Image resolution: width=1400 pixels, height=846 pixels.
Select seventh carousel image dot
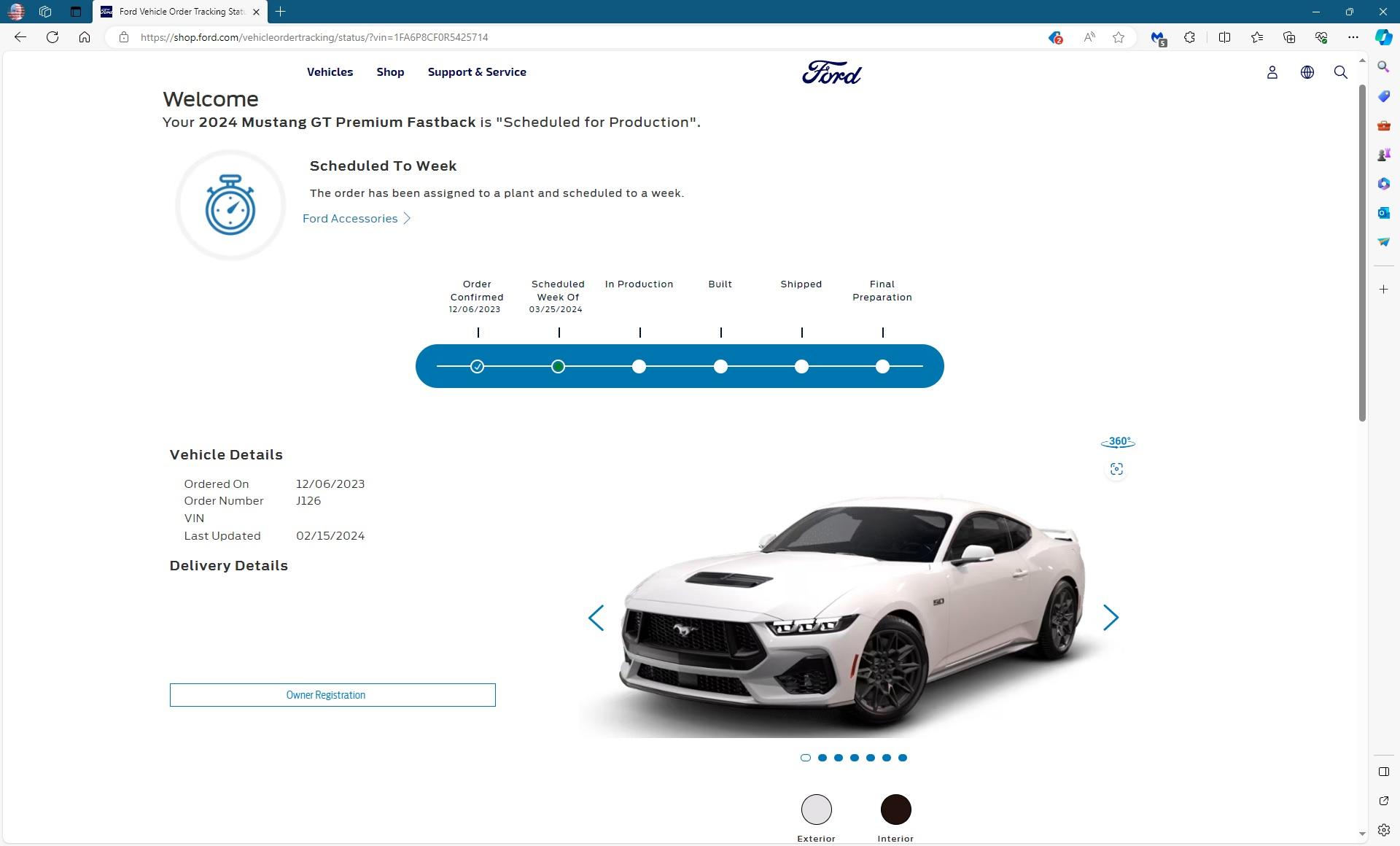(x=903, y=758)
